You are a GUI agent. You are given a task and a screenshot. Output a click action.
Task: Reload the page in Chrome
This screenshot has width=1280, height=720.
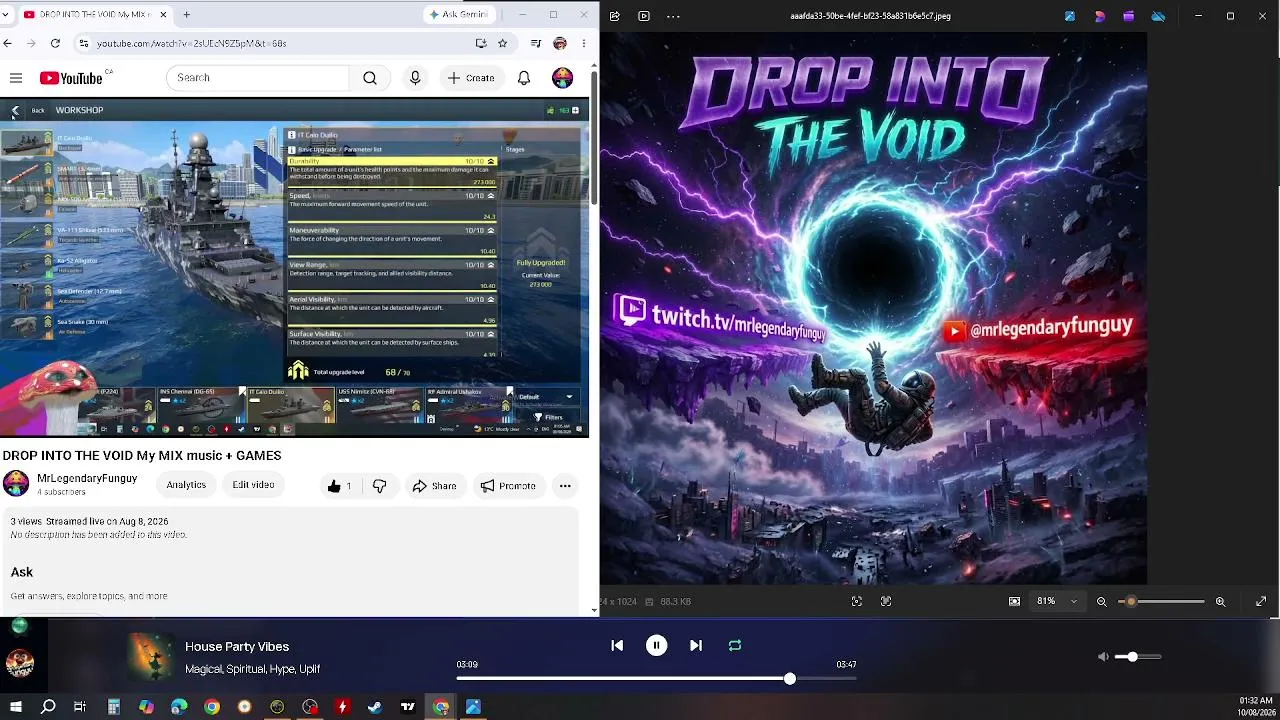tap(55, 43)
